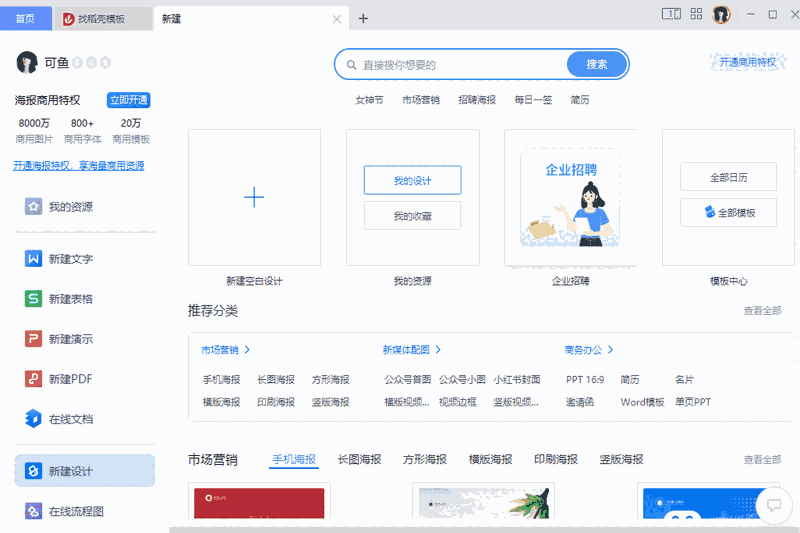Close the 新建 tab
The height and width of the screenshot is (533, 800).
(x=337, y=19)
